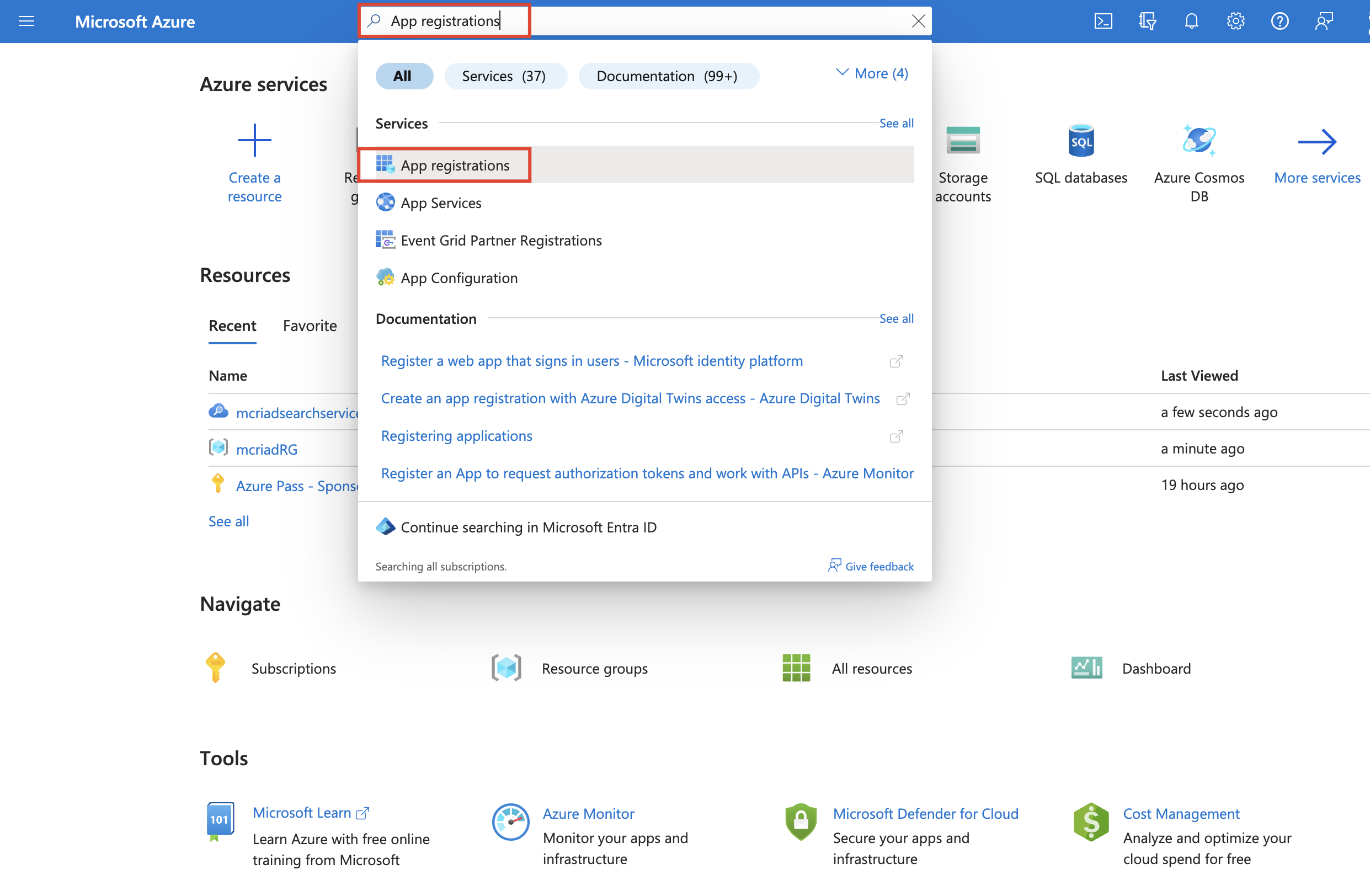Click See all under the Resources list

coord(228,521)
